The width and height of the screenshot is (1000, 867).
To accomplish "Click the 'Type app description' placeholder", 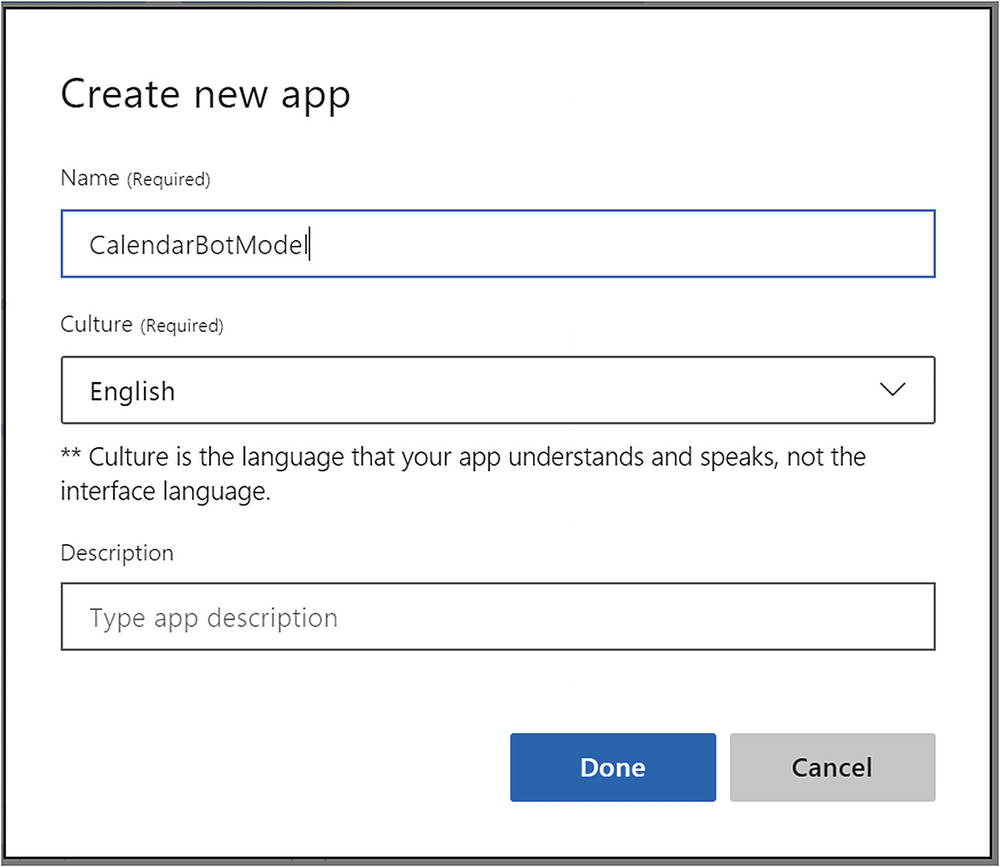I will pos(213,618).
